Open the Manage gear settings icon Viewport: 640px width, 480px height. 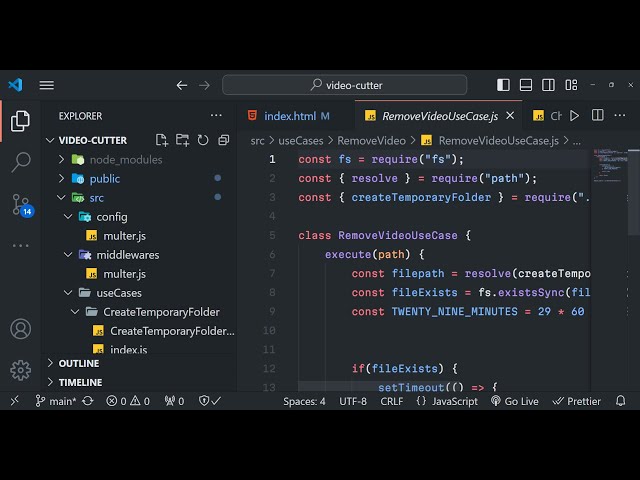(x=20, y=370)
